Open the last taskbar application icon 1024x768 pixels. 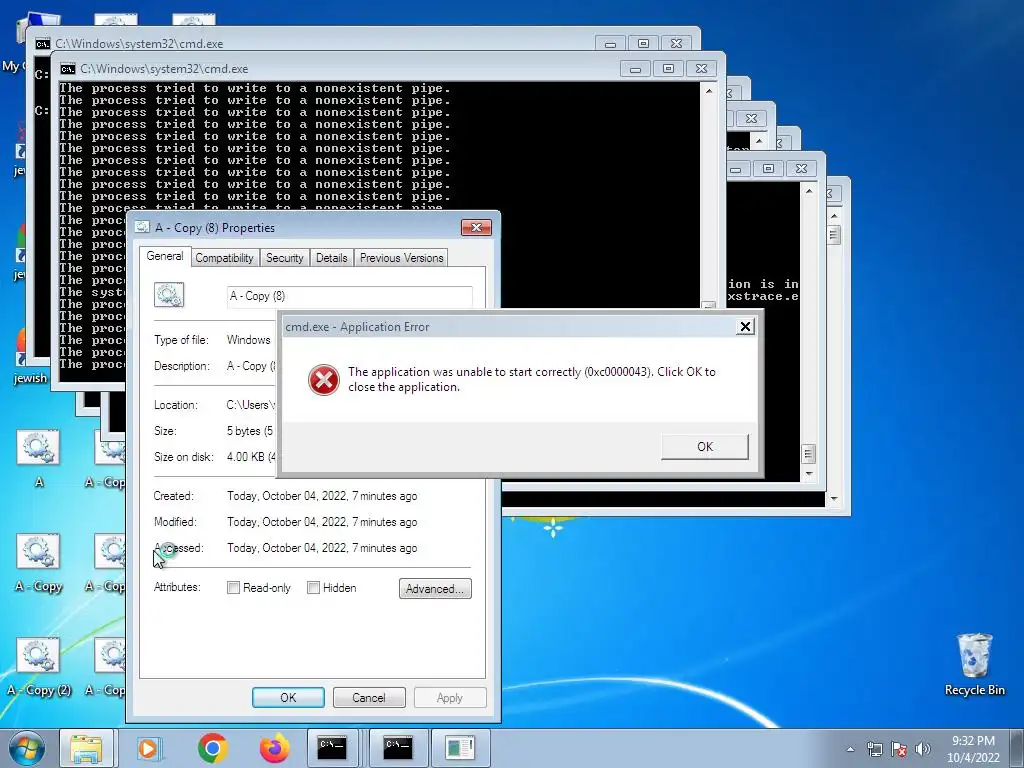460,748
